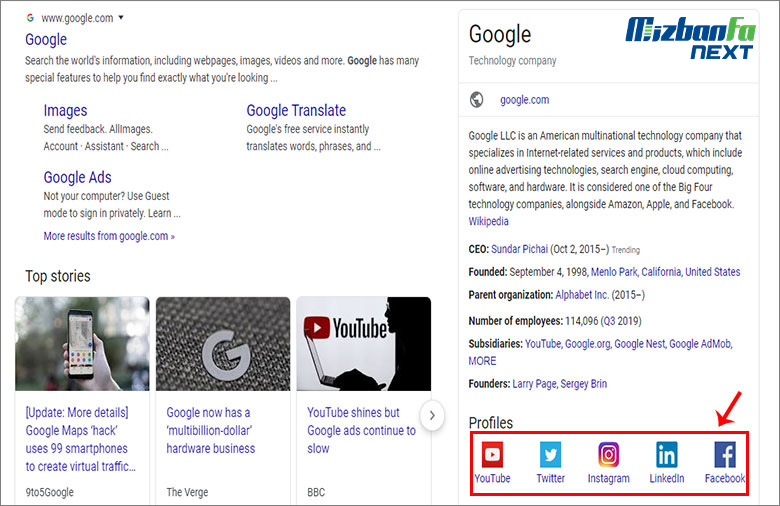Click the globe icon beside google.com
The width and height of the screenshot is (780, 506).
[477, 100]
